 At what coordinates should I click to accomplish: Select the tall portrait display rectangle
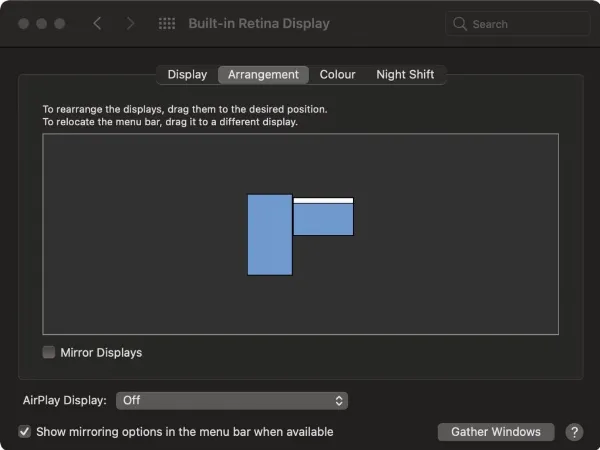coord(270,235)
